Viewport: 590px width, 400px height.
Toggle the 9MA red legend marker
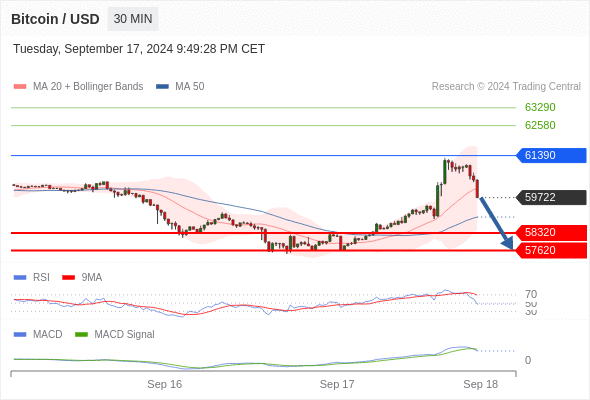[x=68, y=278]
